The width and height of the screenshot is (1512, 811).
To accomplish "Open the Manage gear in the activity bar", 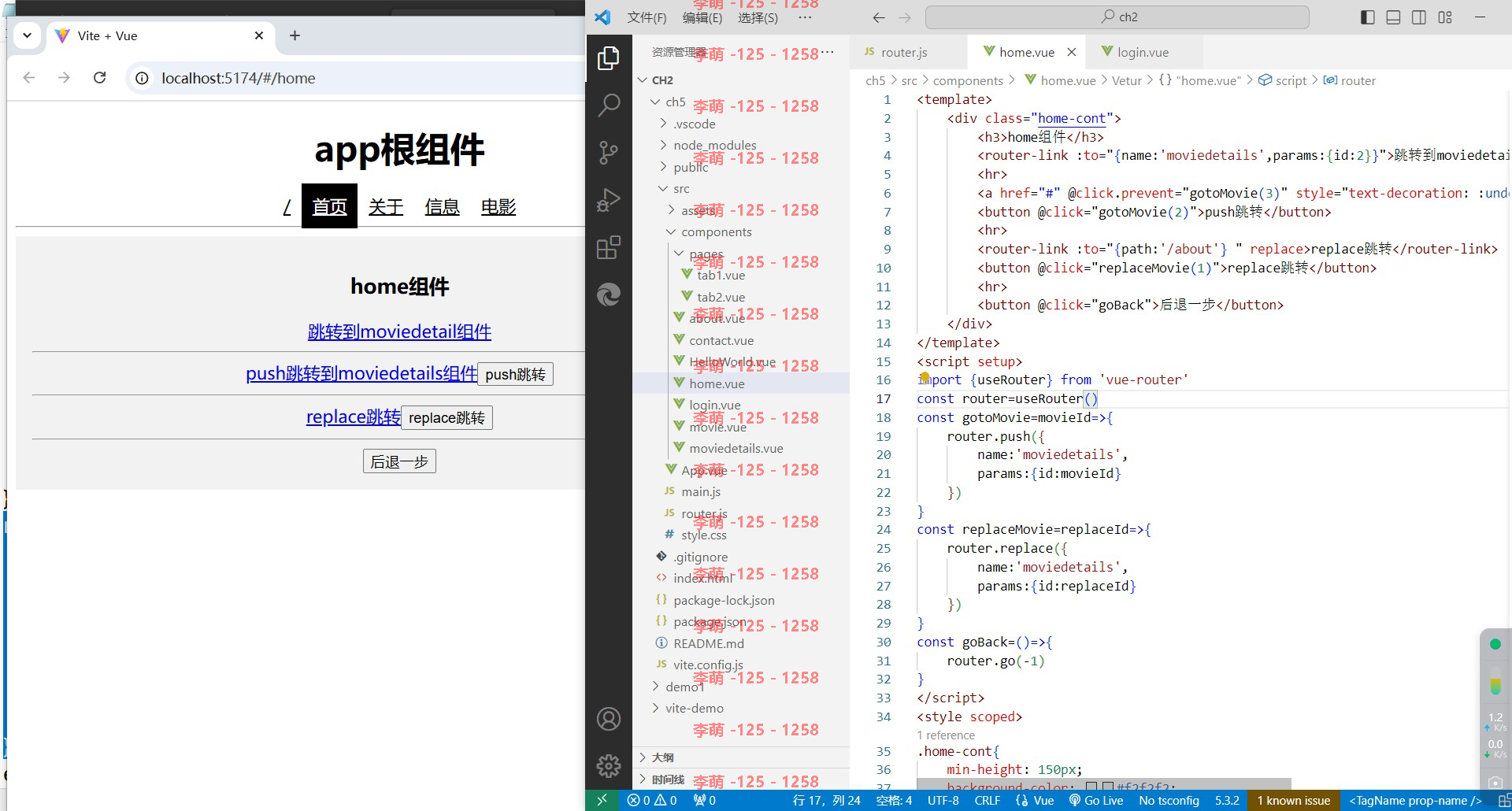I will click(608, 765).
